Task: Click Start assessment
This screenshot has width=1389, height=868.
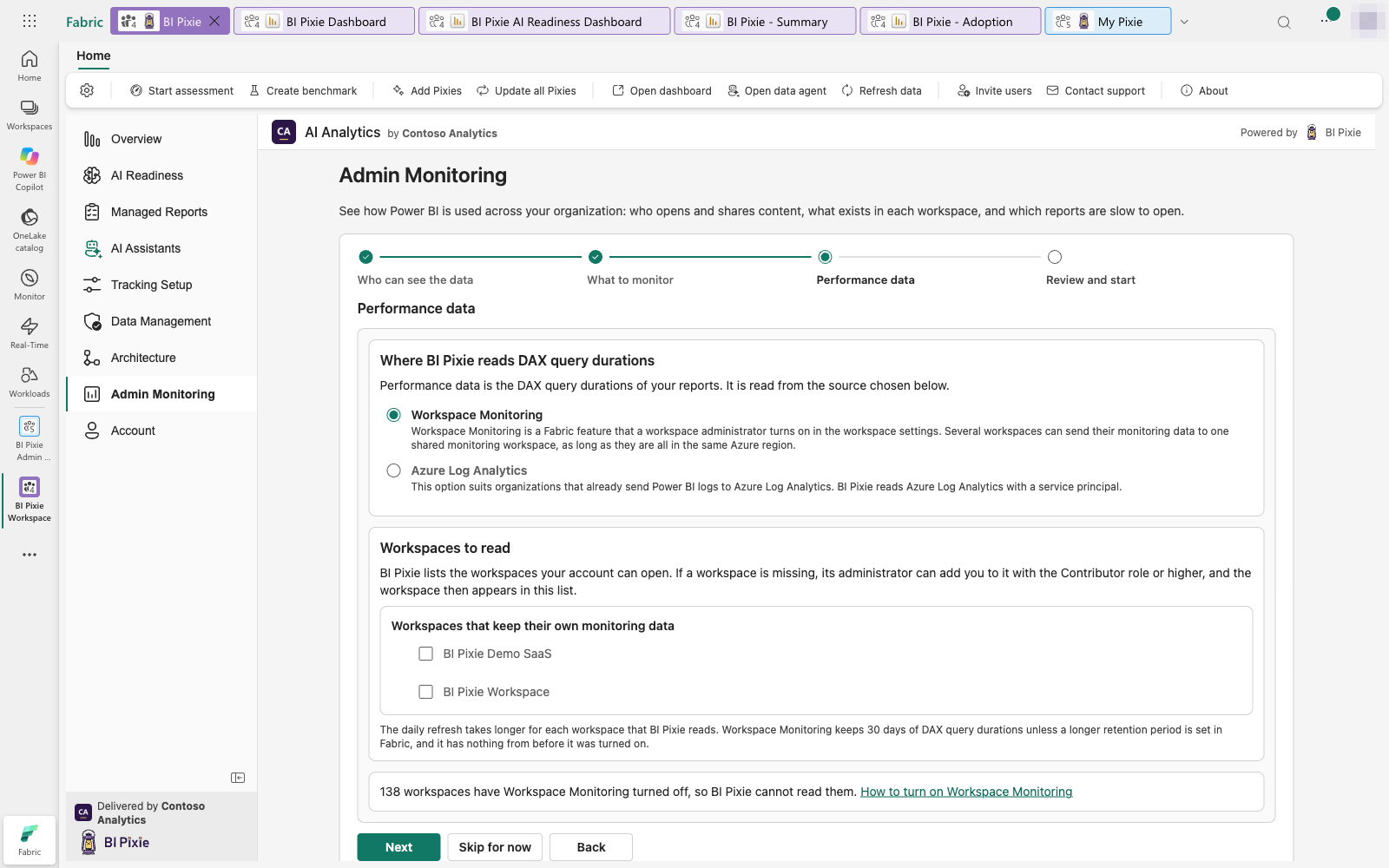Action: tap(181, 90)
